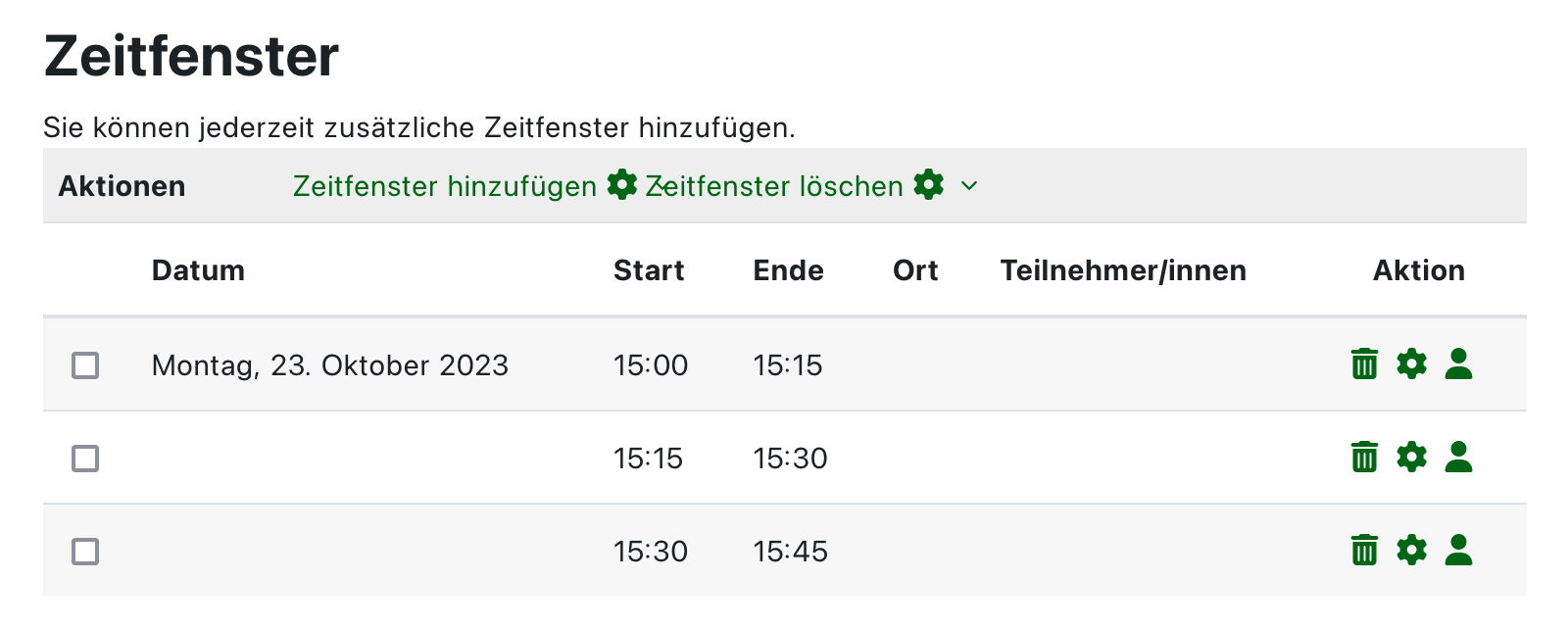Open settings gear for 15:30 slot
The image size is (1568, 629).
[x=1411, y=551]
